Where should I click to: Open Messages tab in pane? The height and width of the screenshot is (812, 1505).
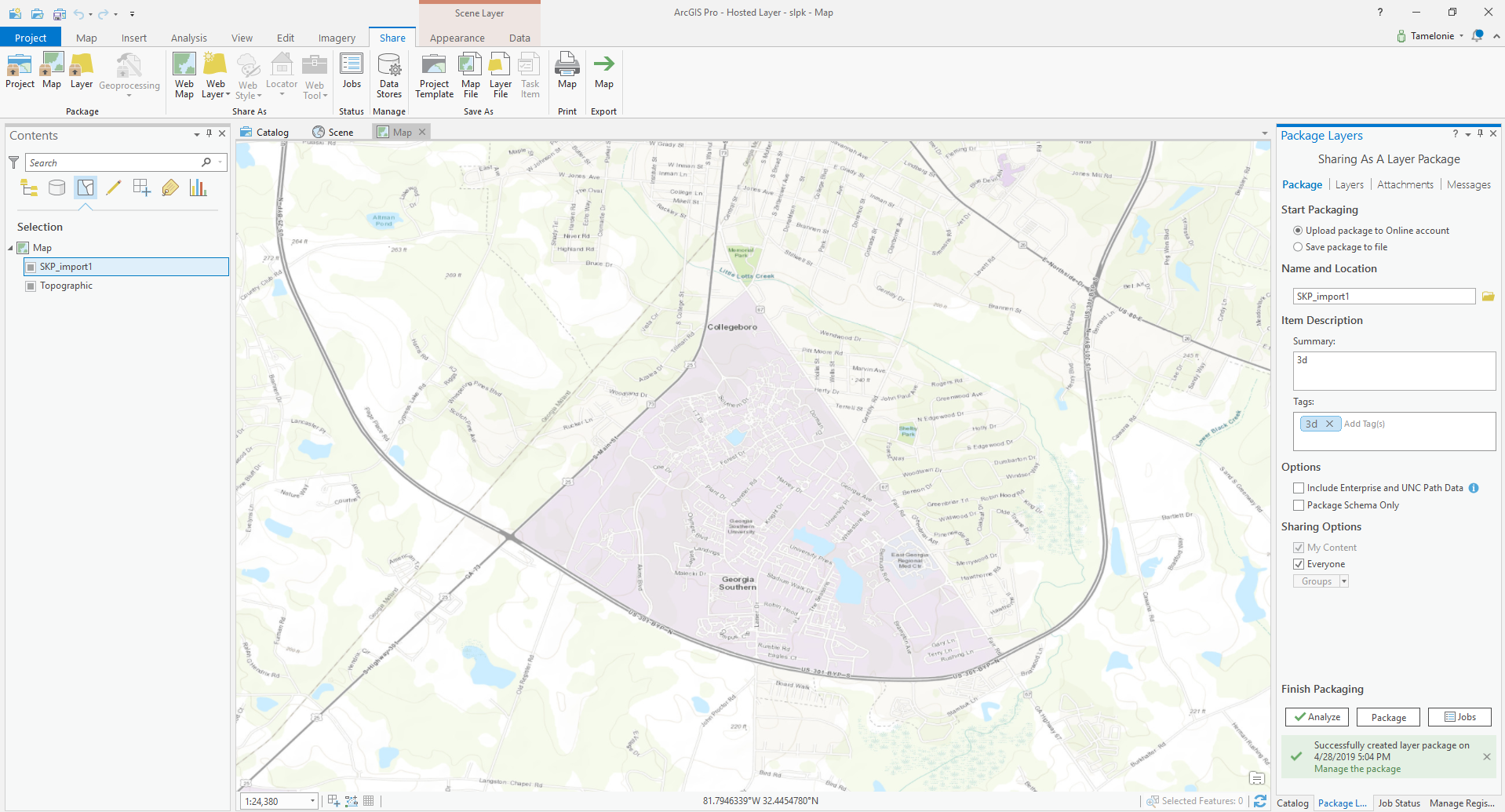pyautogui.click(x=1469, y=185)
